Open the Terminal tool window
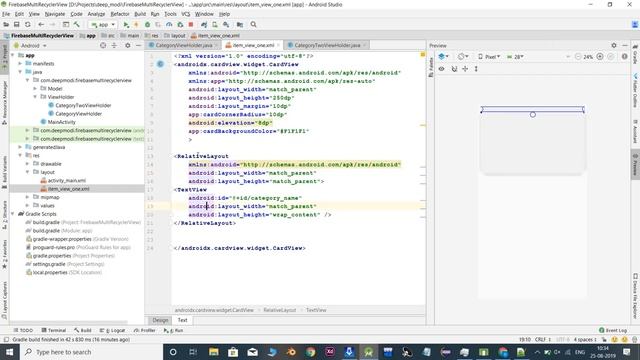The height and width of the screenshot is (360, 640). point(53,330)
